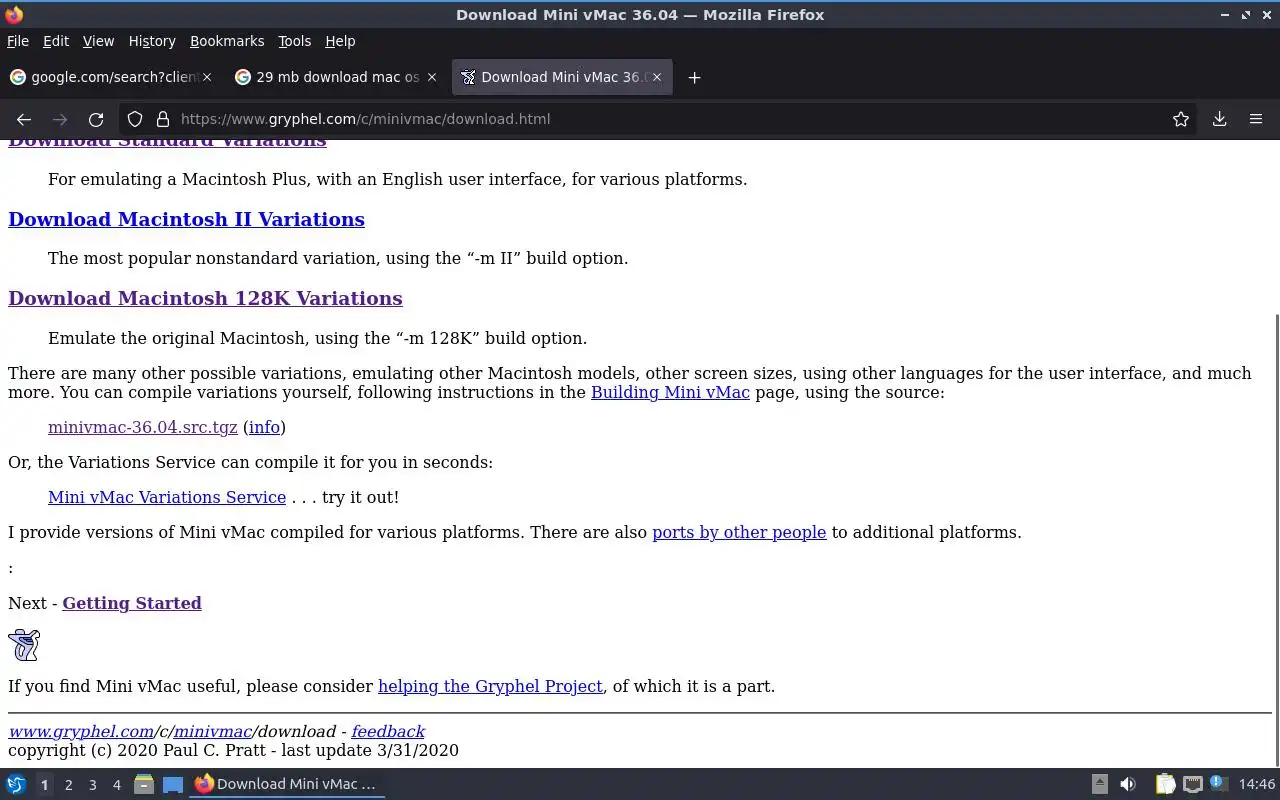Click the show desktop taskbar icon
The image size is (1280, 800).
click(173, 784)
